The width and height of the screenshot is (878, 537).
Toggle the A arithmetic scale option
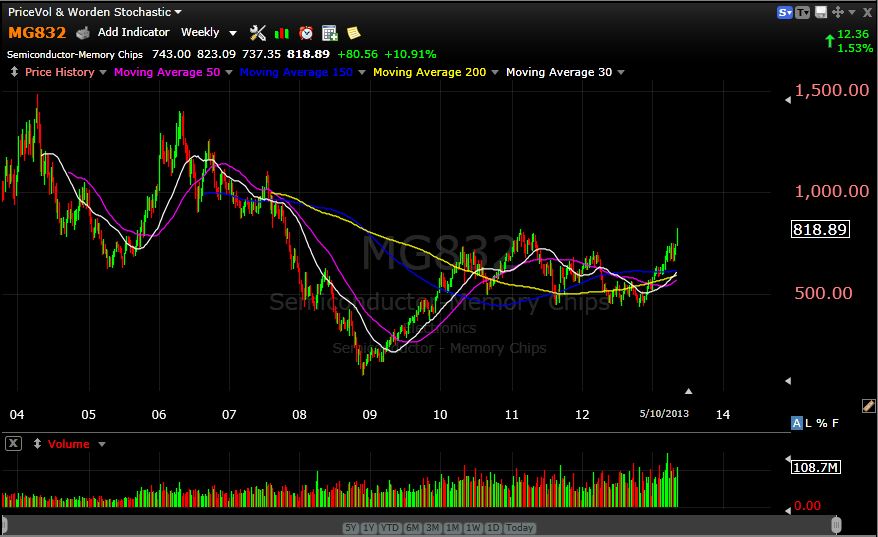coord(797,423)
